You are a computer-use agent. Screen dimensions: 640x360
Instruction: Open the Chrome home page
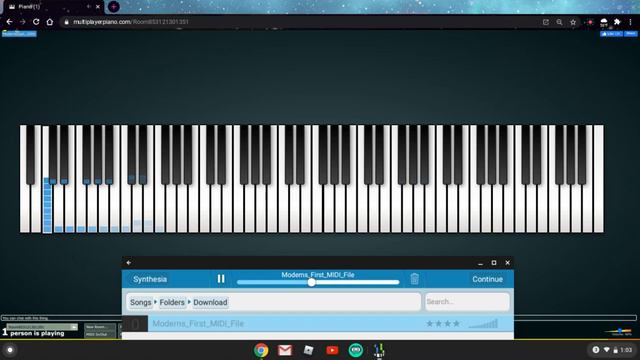tap(50, 22)
